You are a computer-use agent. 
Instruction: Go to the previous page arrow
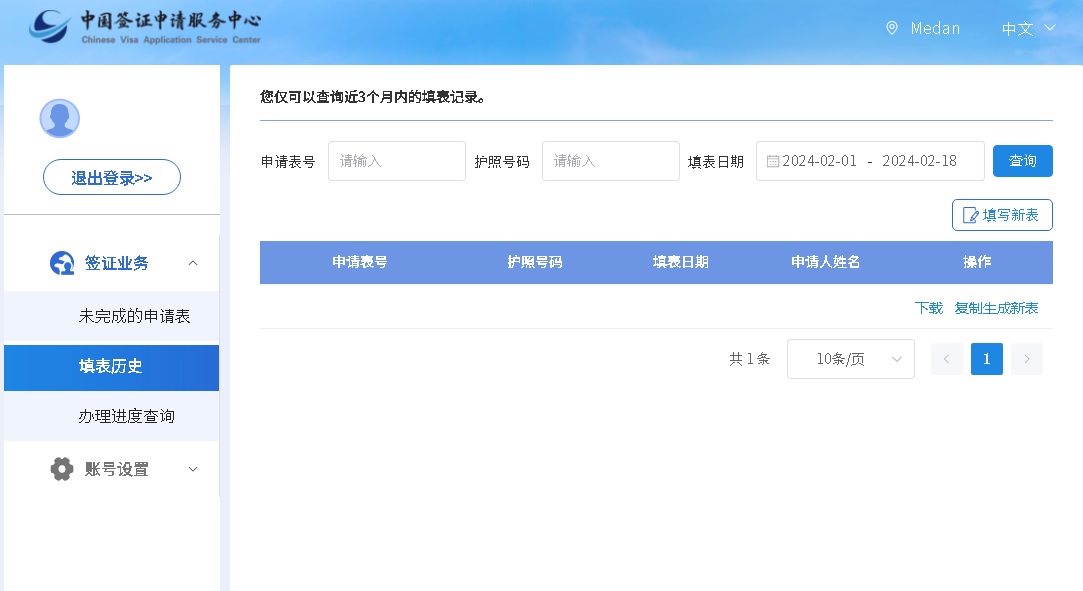pyautogui.click(x=946, y=359)
